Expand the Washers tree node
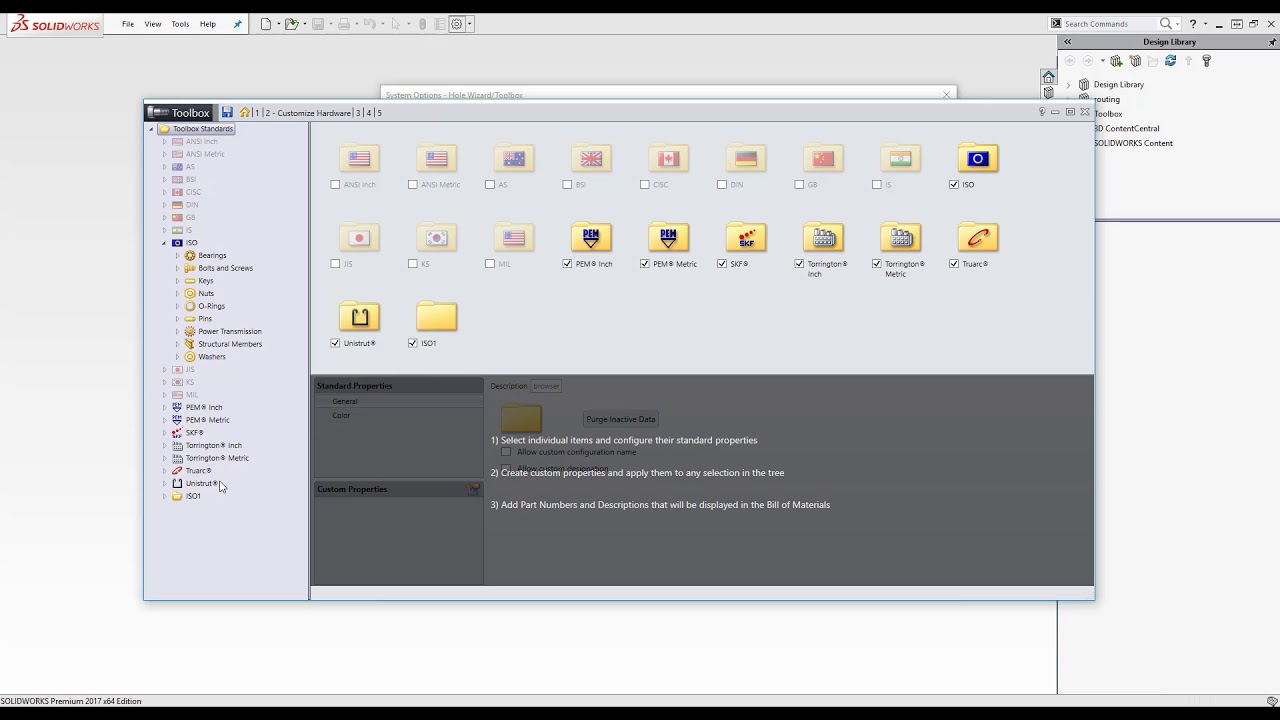Image resolution: width=1280 pixels, height=720 pixels. point(177,357)
